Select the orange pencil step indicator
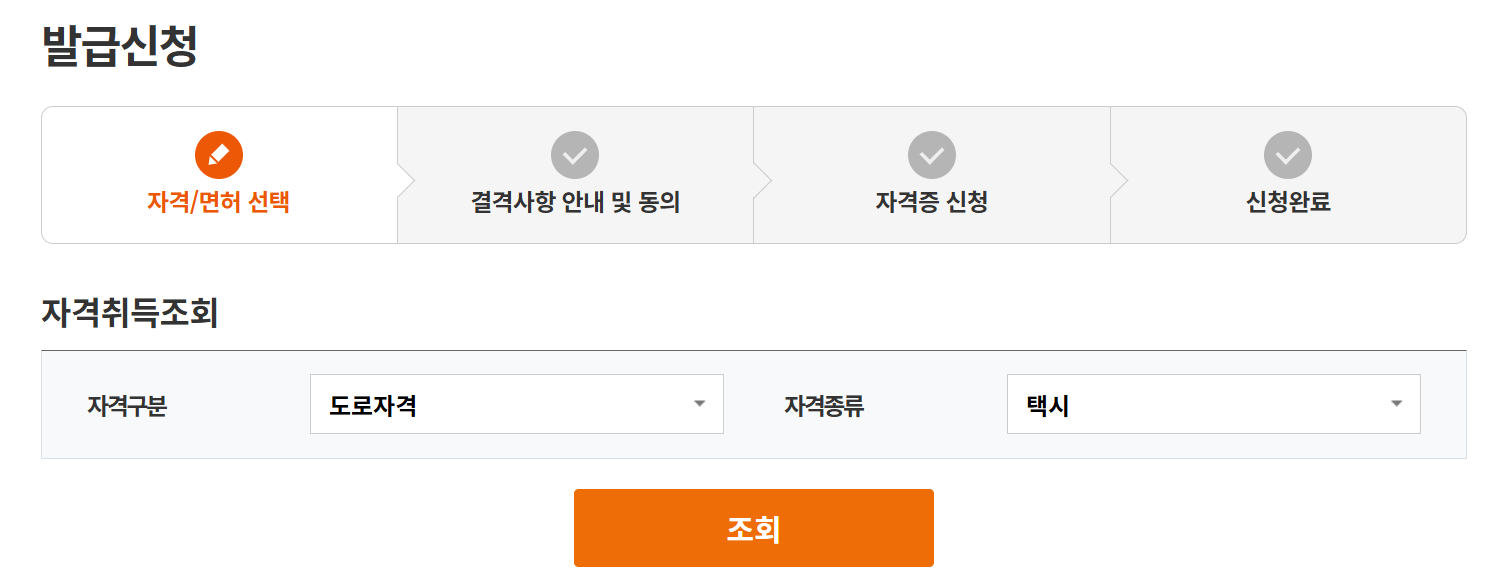Image resolution: width=1503 pixels, height=576 pixels. click(x=218, y=155)
